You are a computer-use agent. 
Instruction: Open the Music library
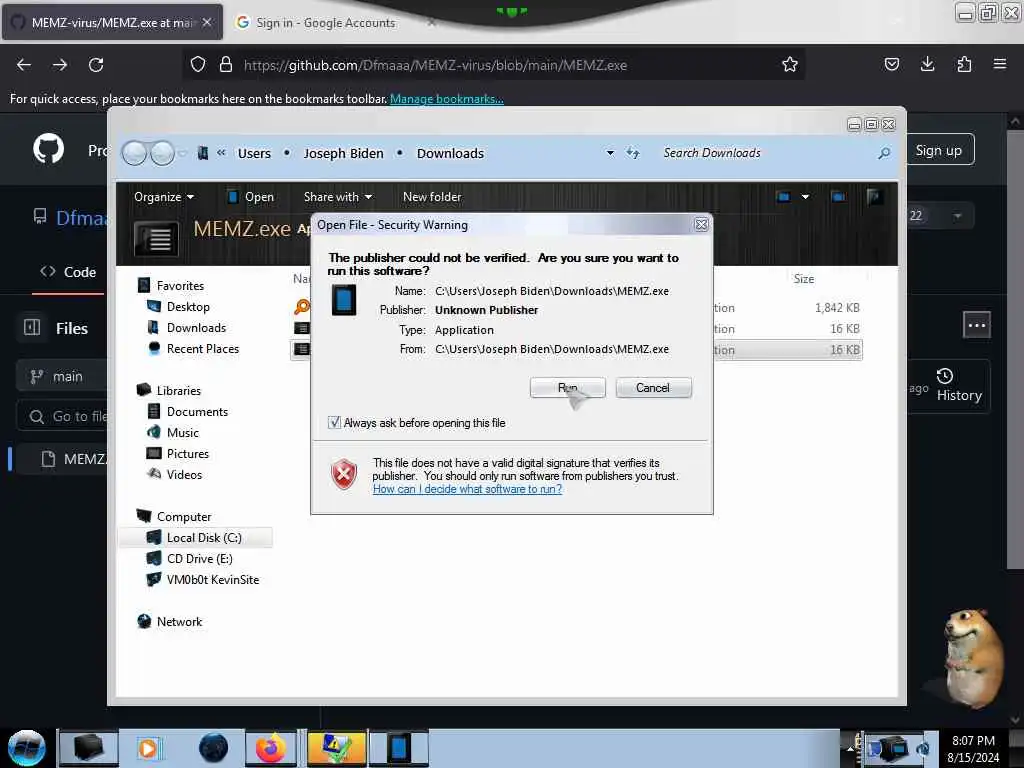pyautogui.click(x=173, y=432)
